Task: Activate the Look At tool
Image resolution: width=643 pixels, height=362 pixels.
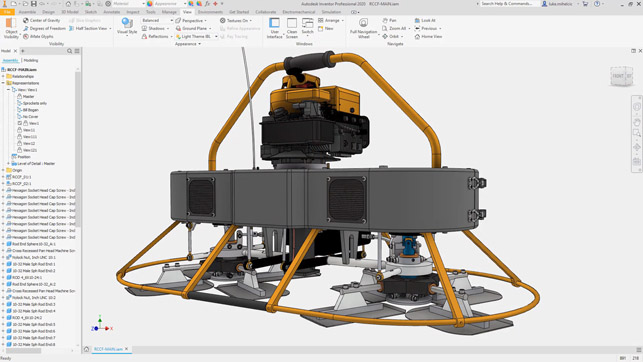Action: point(425,20)
